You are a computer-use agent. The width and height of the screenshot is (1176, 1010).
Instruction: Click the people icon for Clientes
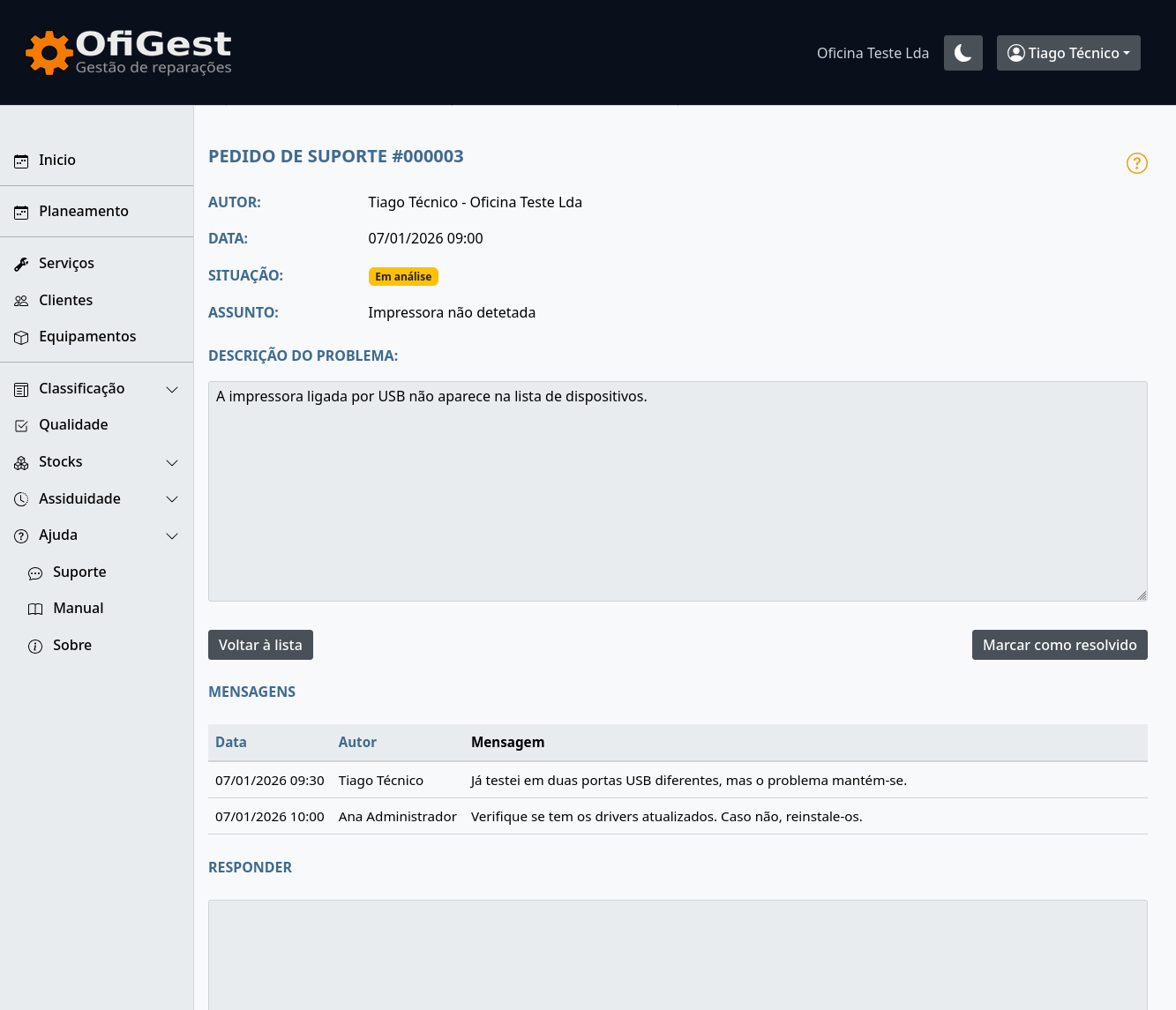(x=21, y=301)
